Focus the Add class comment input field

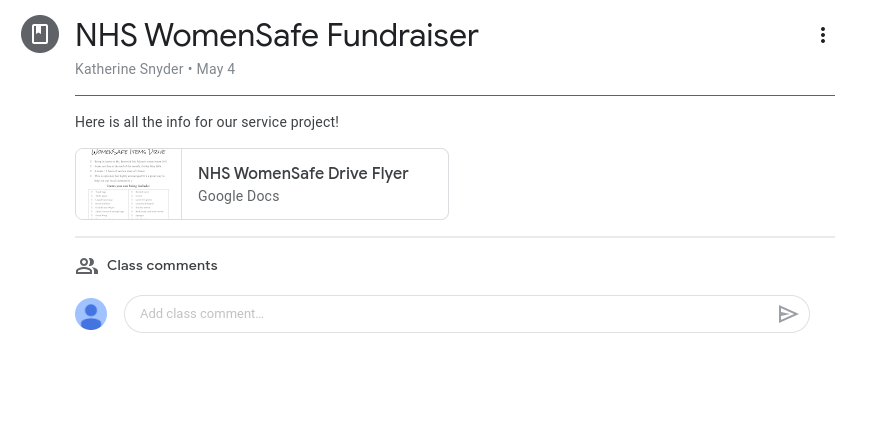tap(440, 314)
